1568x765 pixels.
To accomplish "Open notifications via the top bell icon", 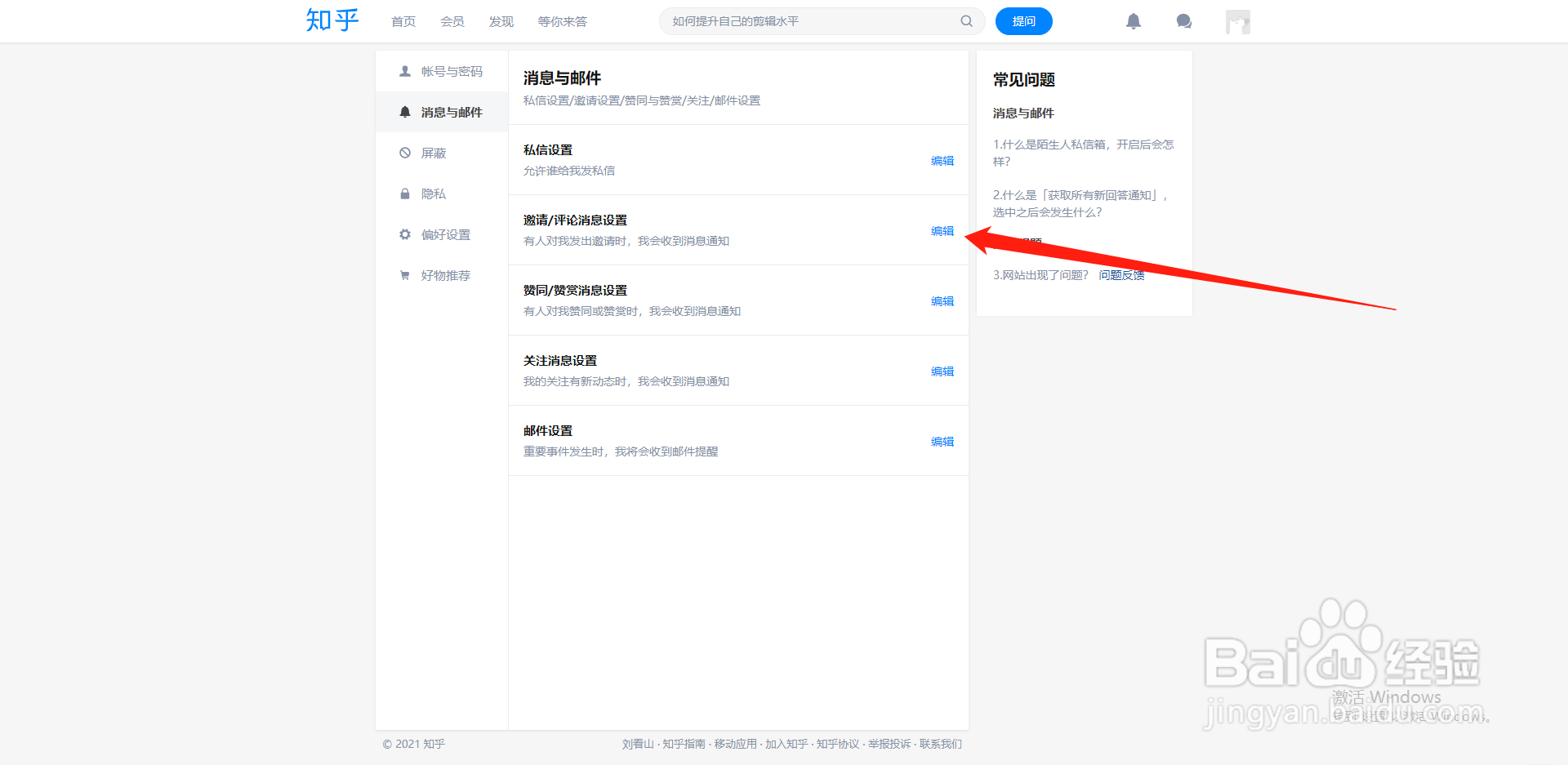I will pyautogui.click(x=1134, y=21).
